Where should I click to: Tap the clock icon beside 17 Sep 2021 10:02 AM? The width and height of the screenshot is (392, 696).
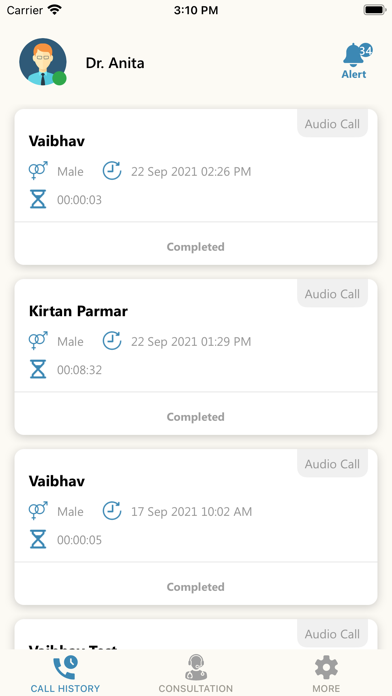[112, 511]
